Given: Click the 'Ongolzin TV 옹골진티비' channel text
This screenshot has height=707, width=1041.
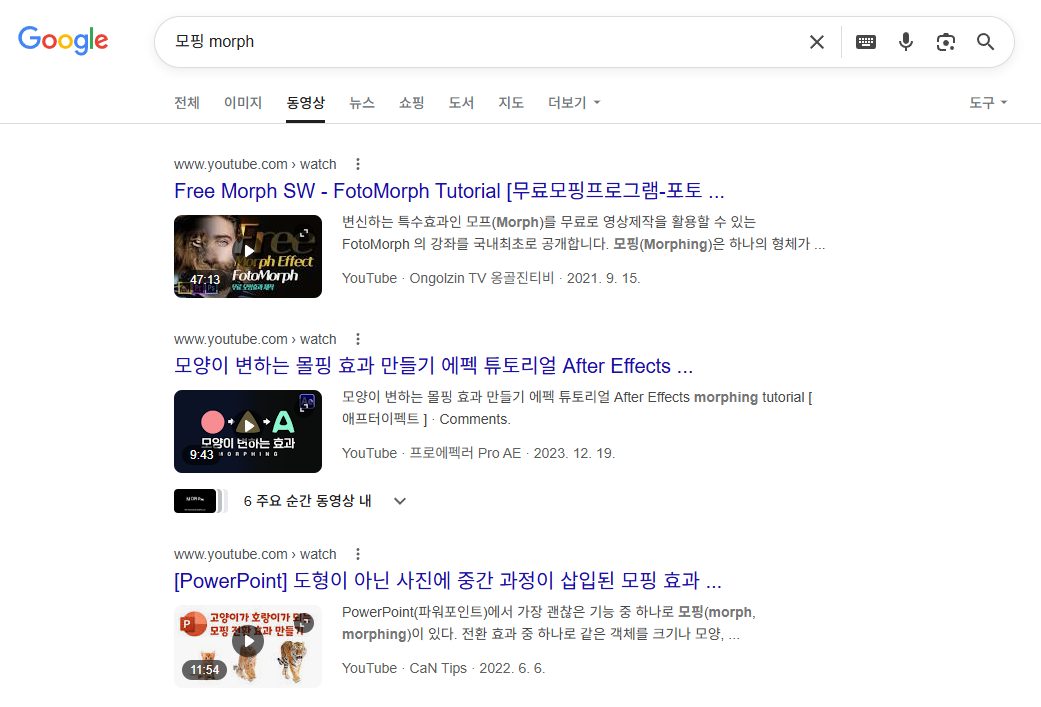Looking at the screenshot, I should tap(481, 278).
